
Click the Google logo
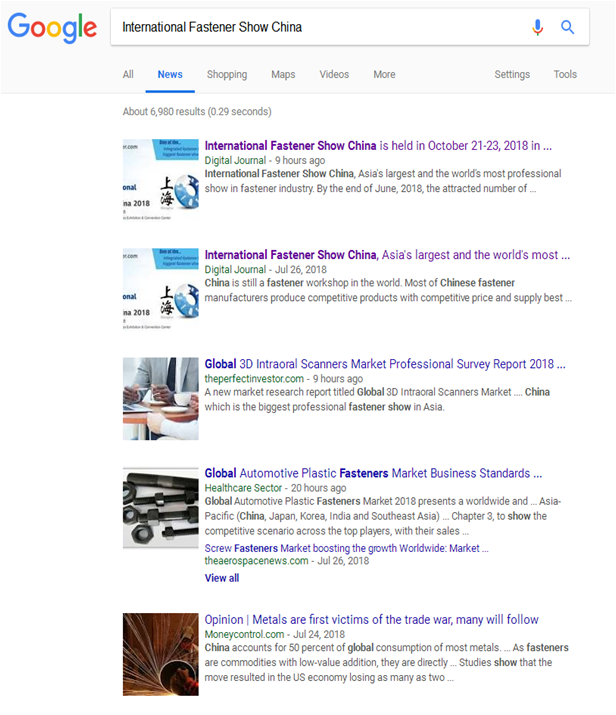(x=52, y=28)
